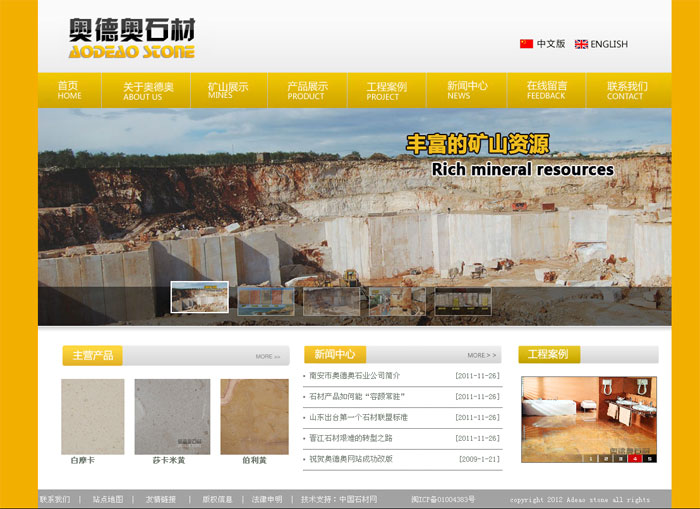Go to 矿山展示 MINES section
The image size is (700, 509).
(228, 90)
